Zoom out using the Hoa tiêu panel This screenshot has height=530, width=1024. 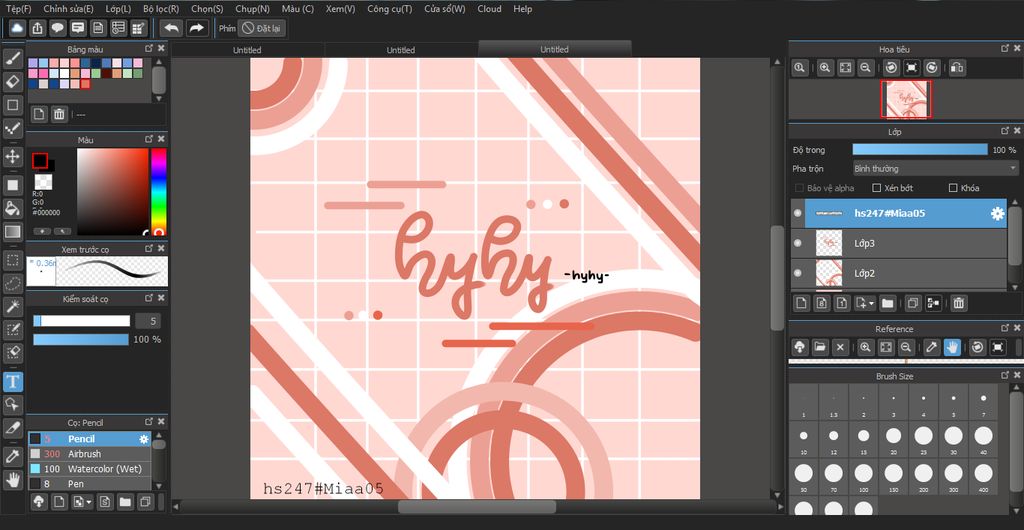click(x=865, y=67)
